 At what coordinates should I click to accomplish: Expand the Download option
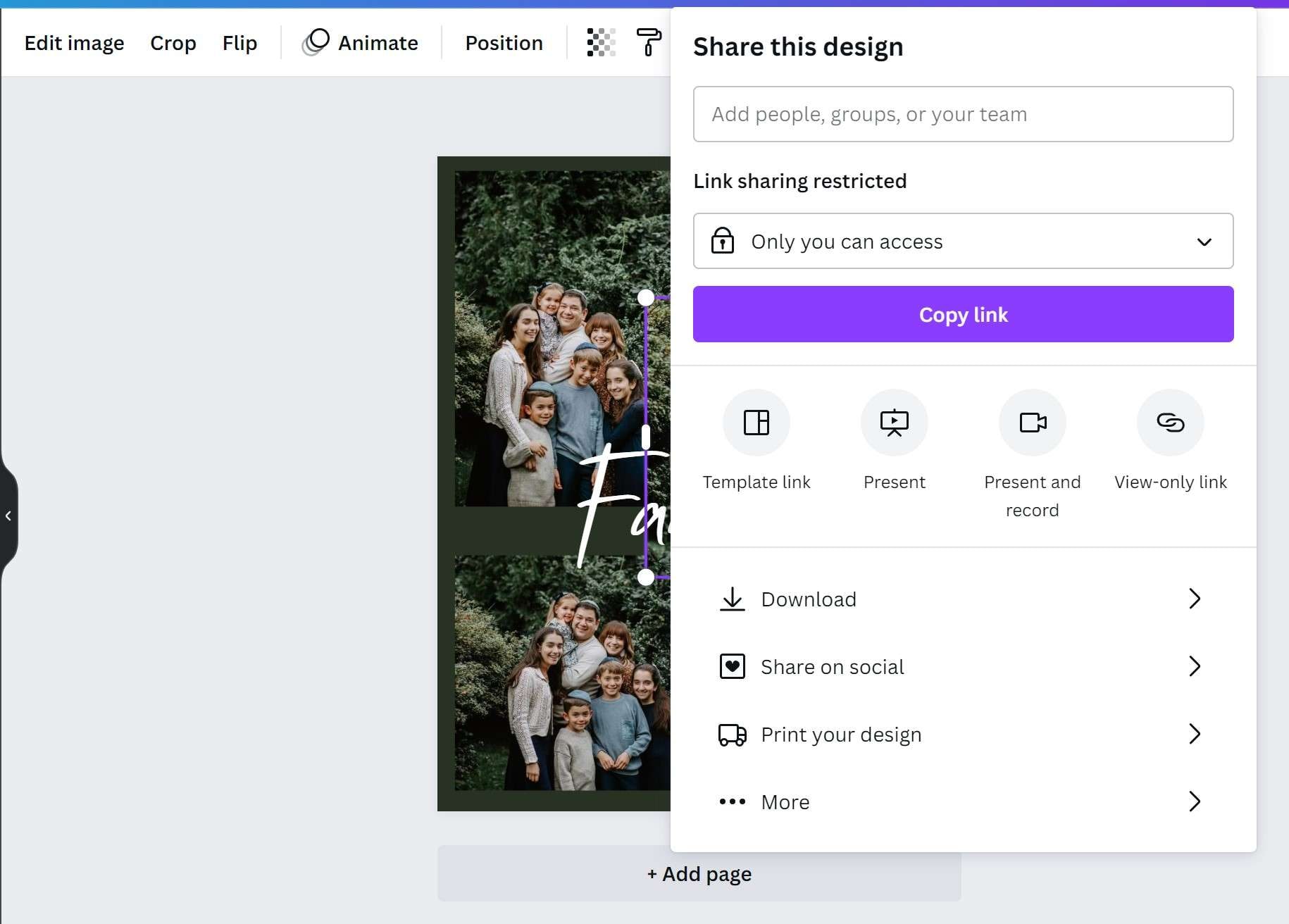[x=963, y=599]
